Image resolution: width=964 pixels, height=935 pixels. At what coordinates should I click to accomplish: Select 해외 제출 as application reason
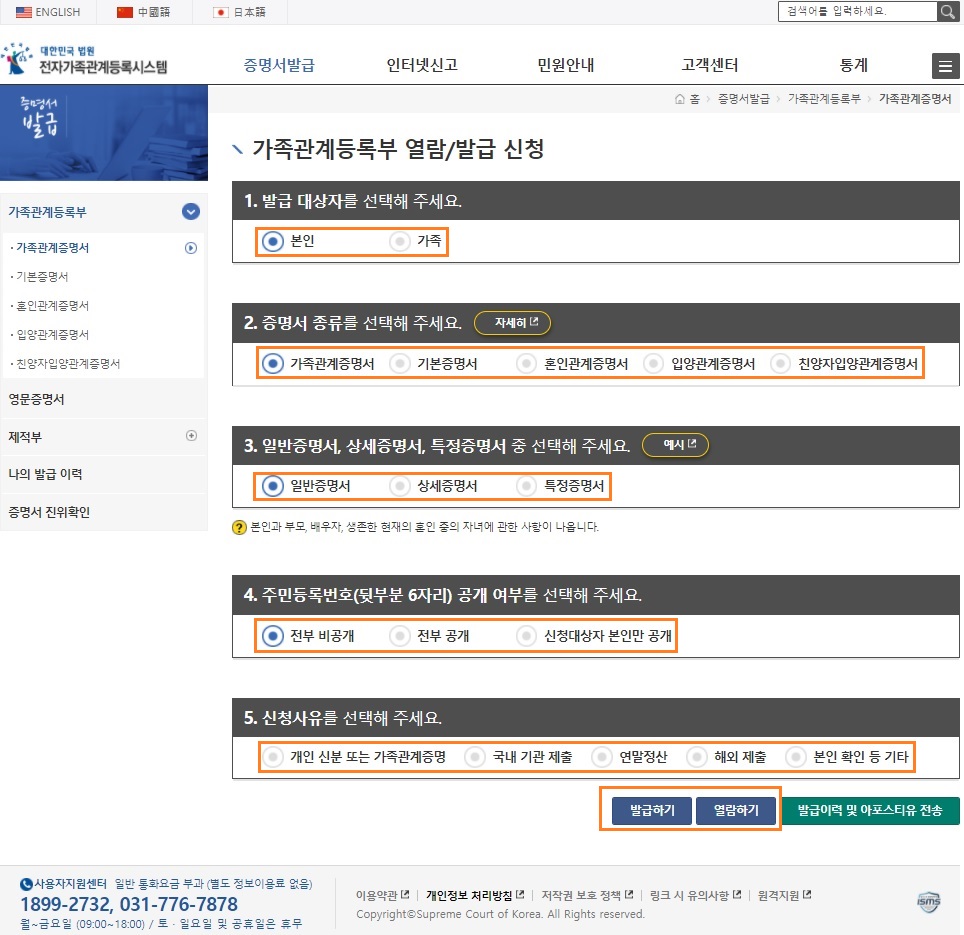[x=697, y=757]
